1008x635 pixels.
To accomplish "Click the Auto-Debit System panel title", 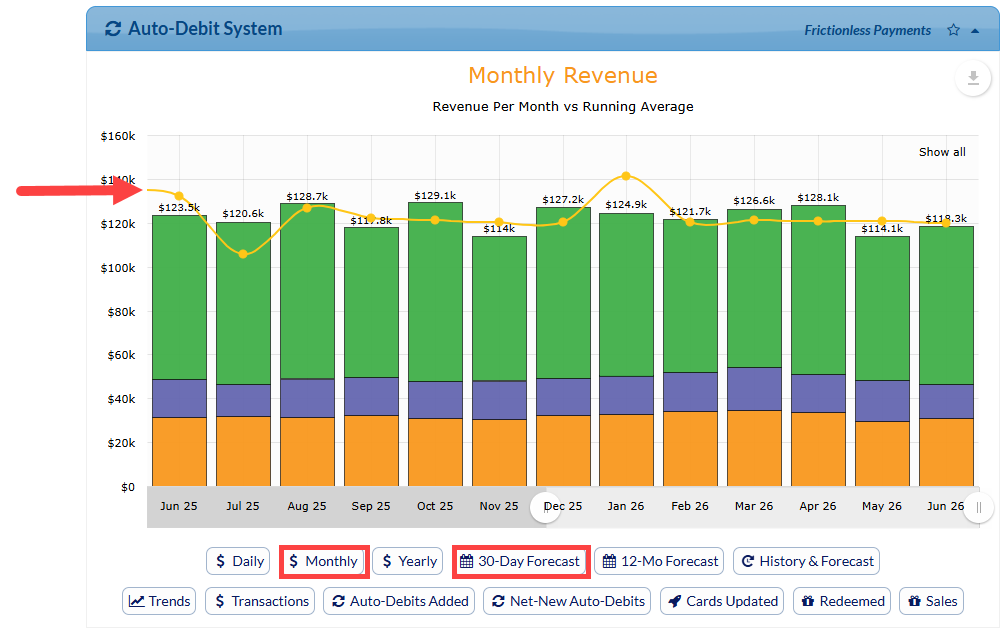I will coord(205,29).
